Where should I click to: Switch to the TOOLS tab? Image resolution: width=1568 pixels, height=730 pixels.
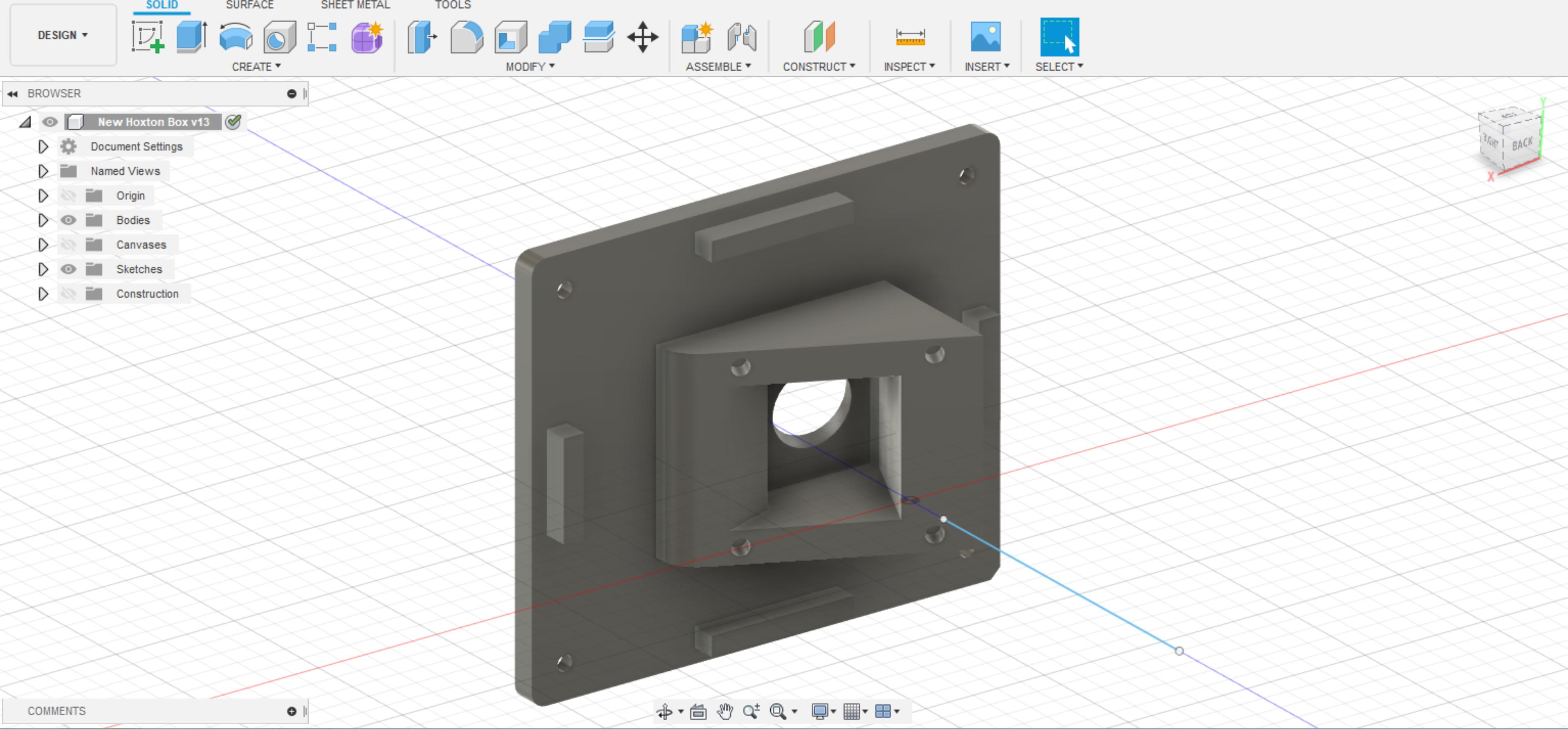453,5
